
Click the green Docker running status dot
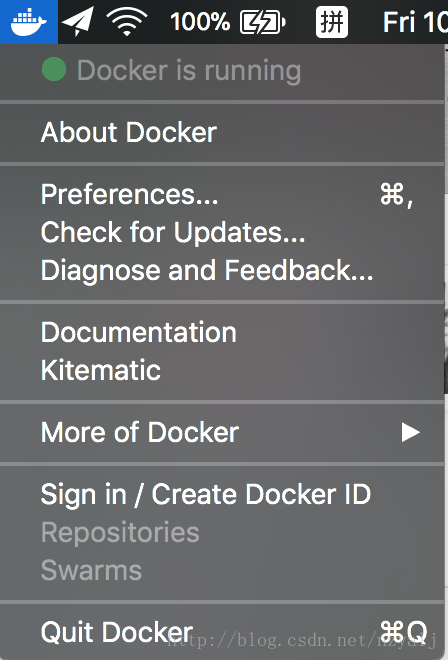(54, 69)
